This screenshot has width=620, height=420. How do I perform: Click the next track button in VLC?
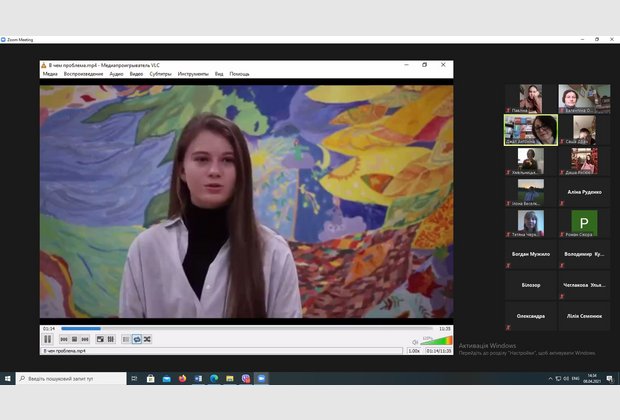(84, 339)
